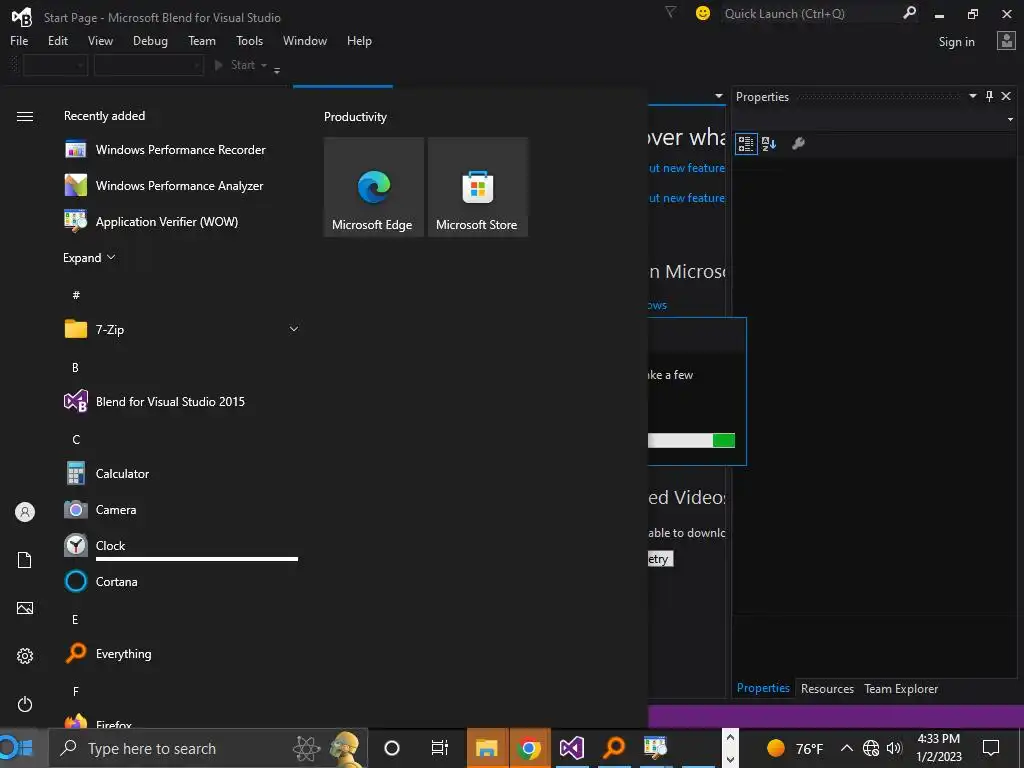Click the volume icon in system tray
Image resolution: width=1024 pixels, height=768 pixels.
point(895,748)
